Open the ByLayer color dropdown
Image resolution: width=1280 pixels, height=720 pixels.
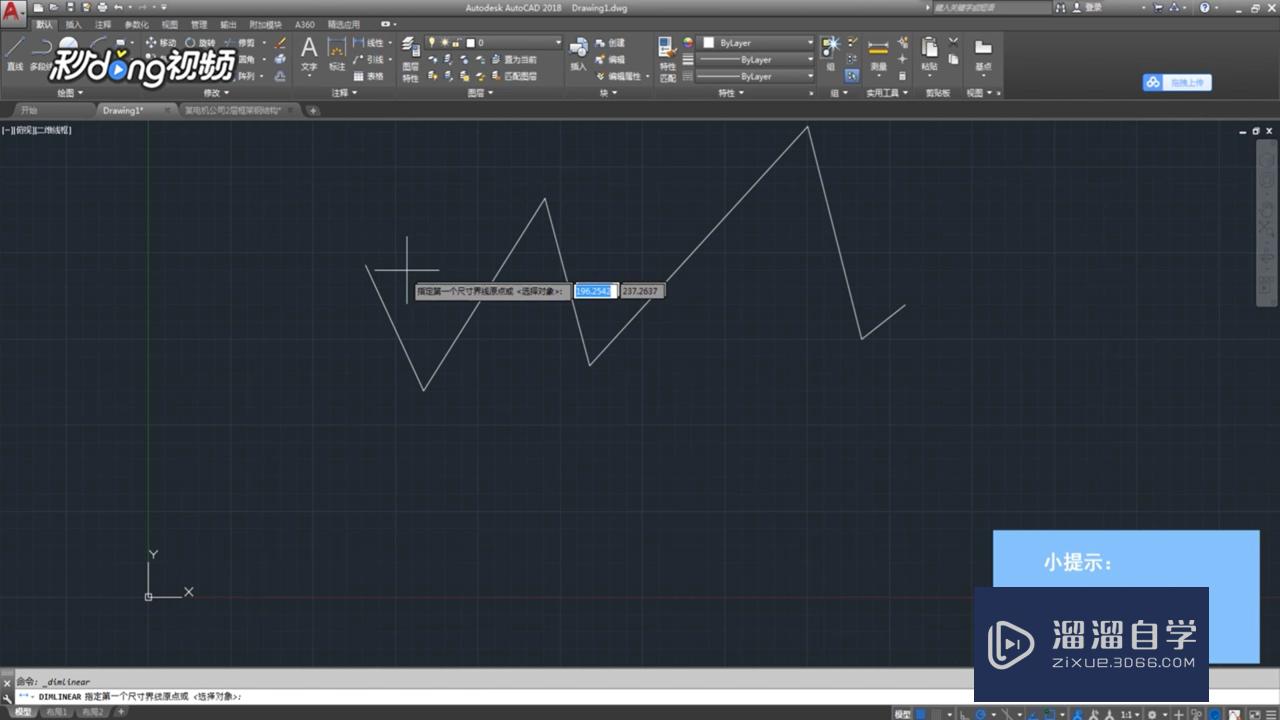tap(756, 43)
